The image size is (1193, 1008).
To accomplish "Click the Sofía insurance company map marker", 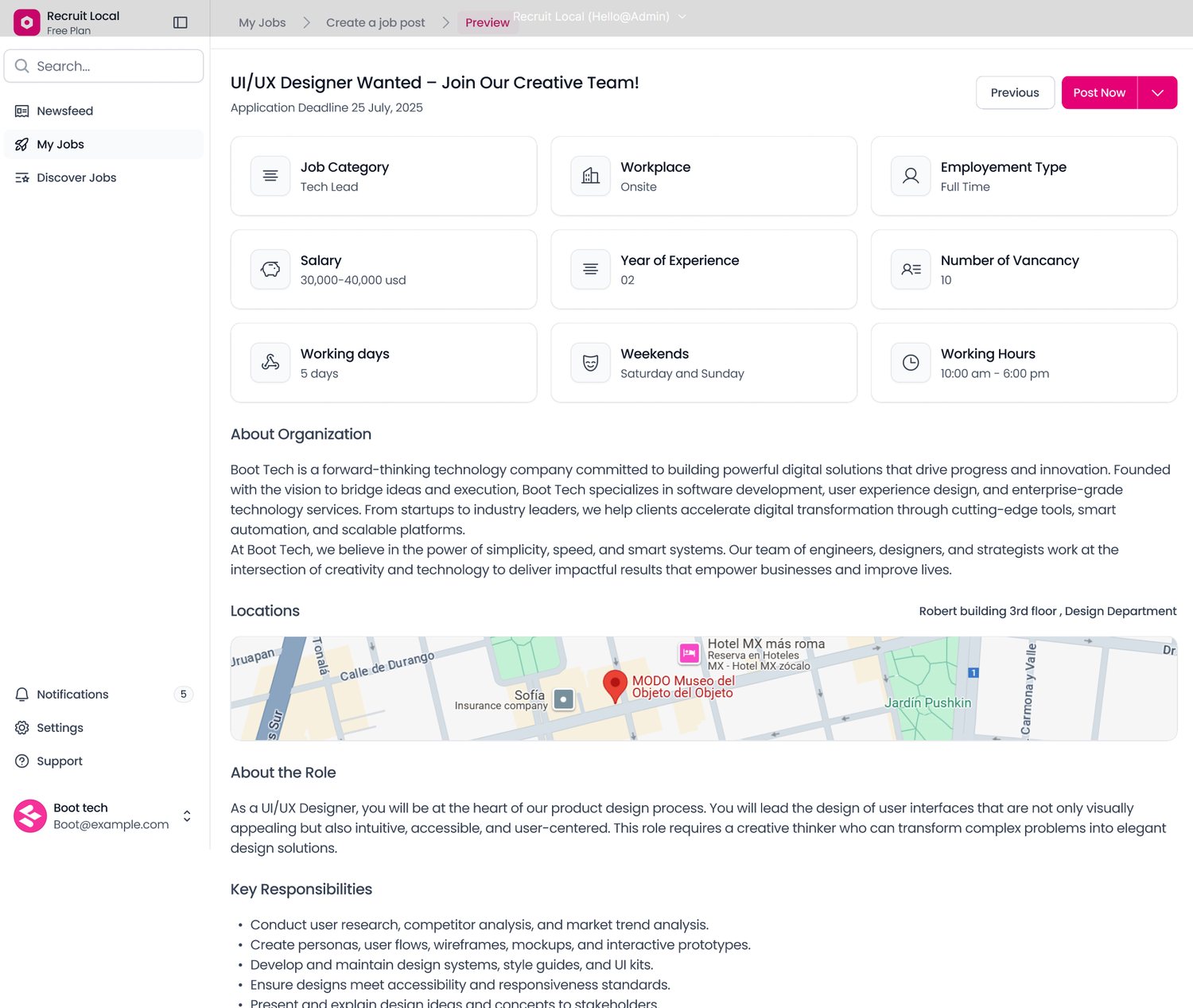I will click(x=564, y=699).
